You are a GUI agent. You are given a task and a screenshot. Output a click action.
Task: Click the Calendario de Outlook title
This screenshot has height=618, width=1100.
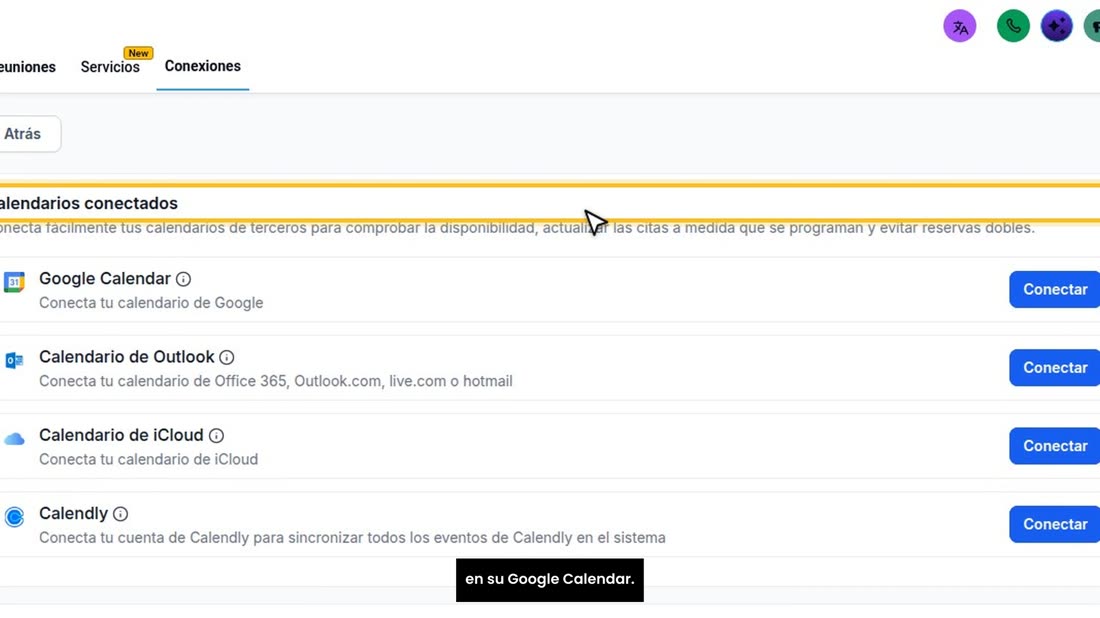pyautogui.click(x=127, y=357)
